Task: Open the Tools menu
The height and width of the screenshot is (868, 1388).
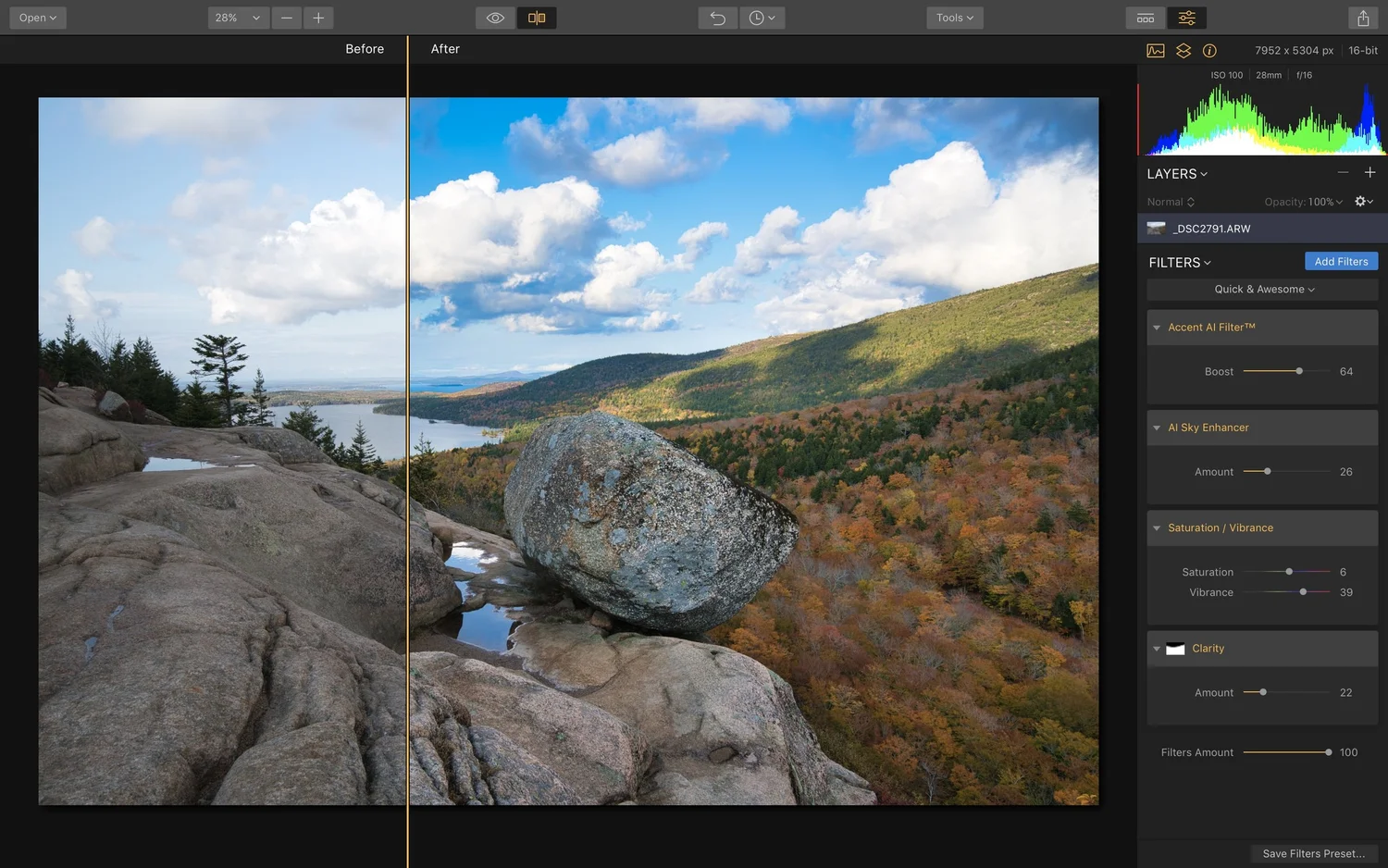Action: tap(954, 17)
